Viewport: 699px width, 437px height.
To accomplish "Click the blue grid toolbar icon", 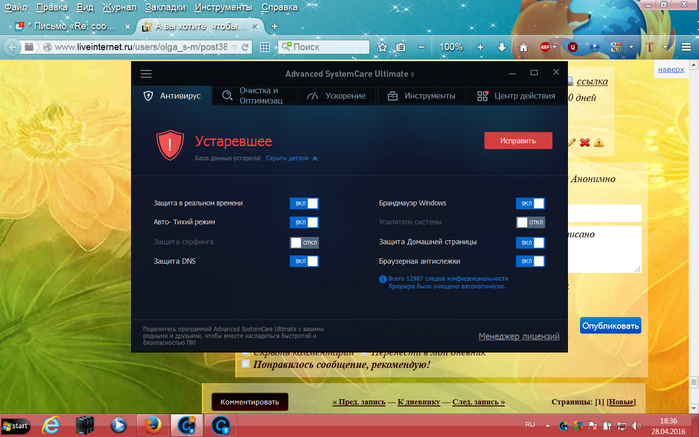I will click(265, 47).
